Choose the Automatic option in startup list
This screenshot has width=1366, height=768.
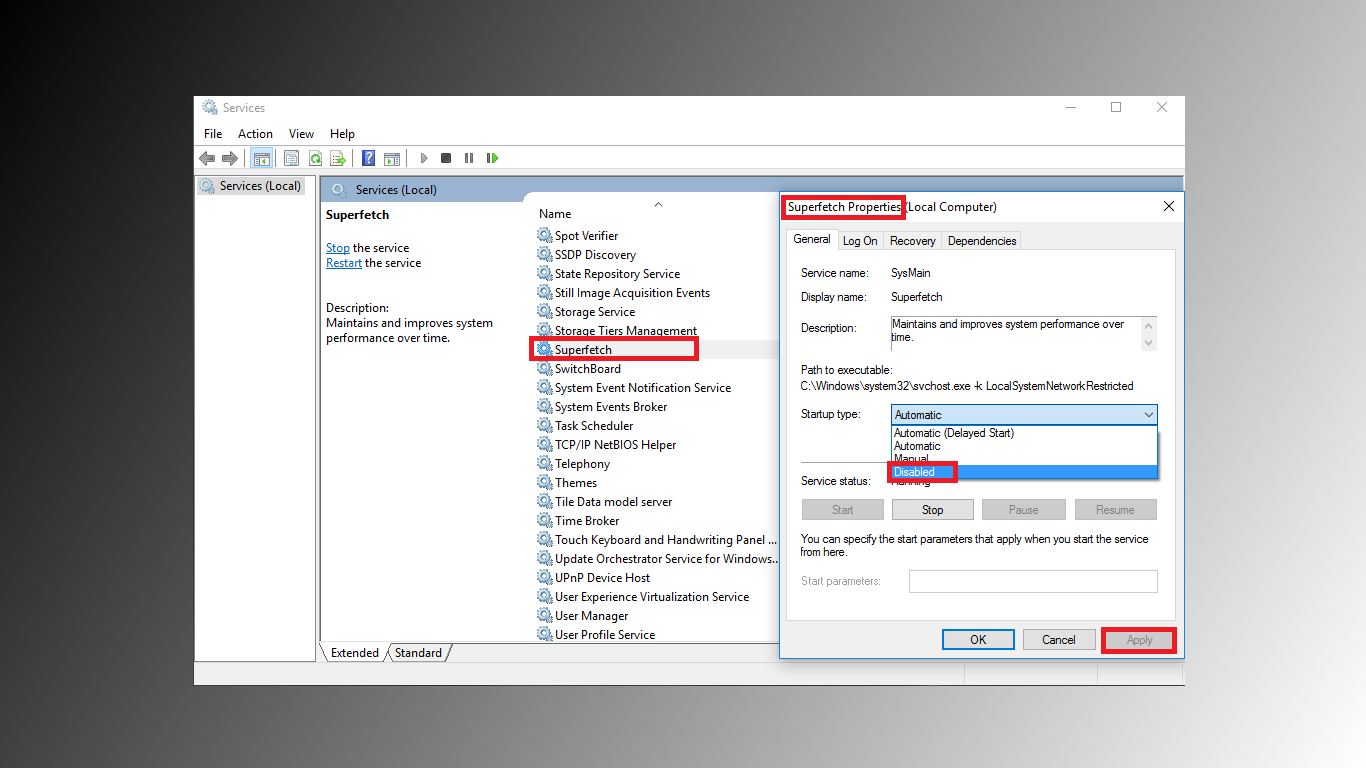click(x=1024, y=446)
